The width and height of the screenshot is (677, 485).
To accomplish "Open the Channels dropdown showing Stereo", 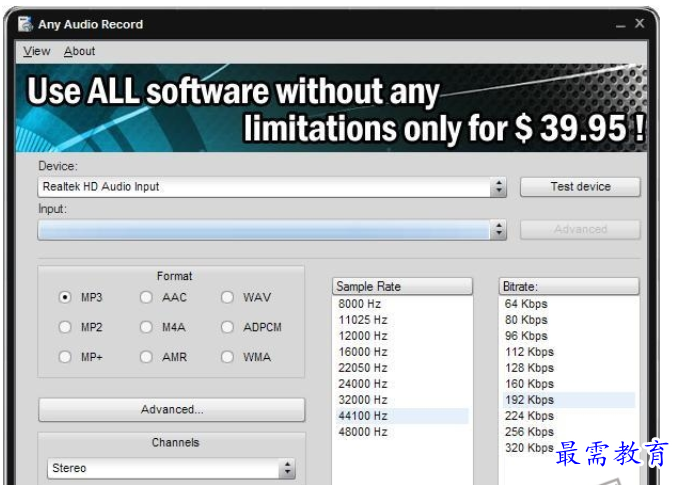I will point(171,468).
